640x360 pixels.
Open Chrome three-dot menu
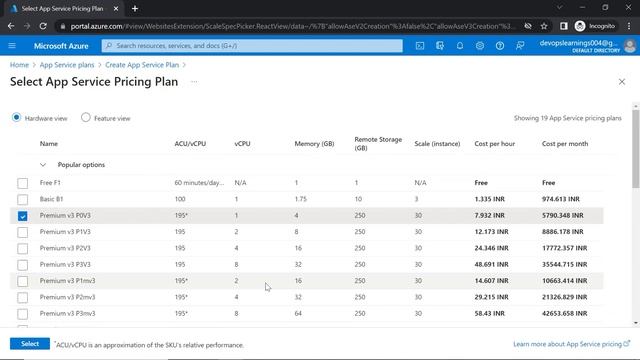pos(629,26)
